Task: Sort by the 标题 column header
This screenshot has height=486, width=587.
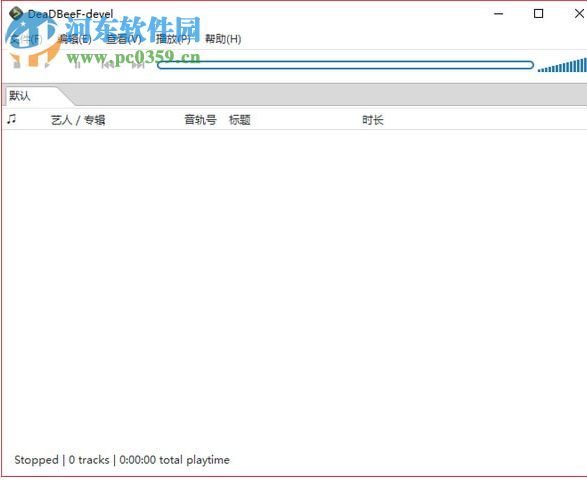Action: 240,120
